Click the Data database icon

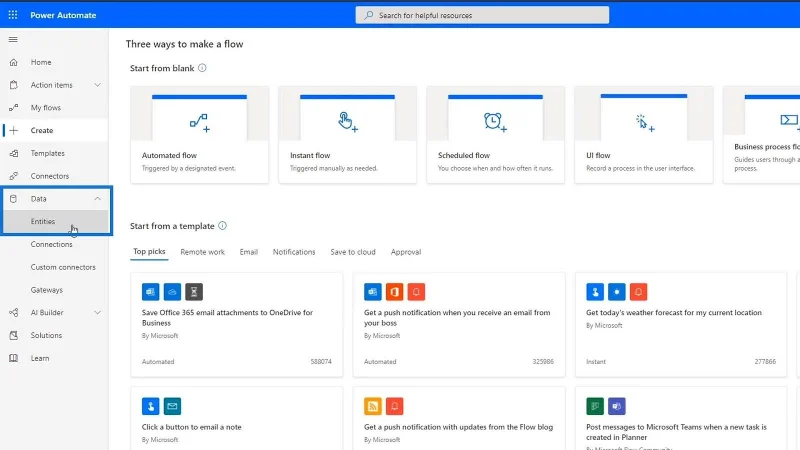(14, 199)
